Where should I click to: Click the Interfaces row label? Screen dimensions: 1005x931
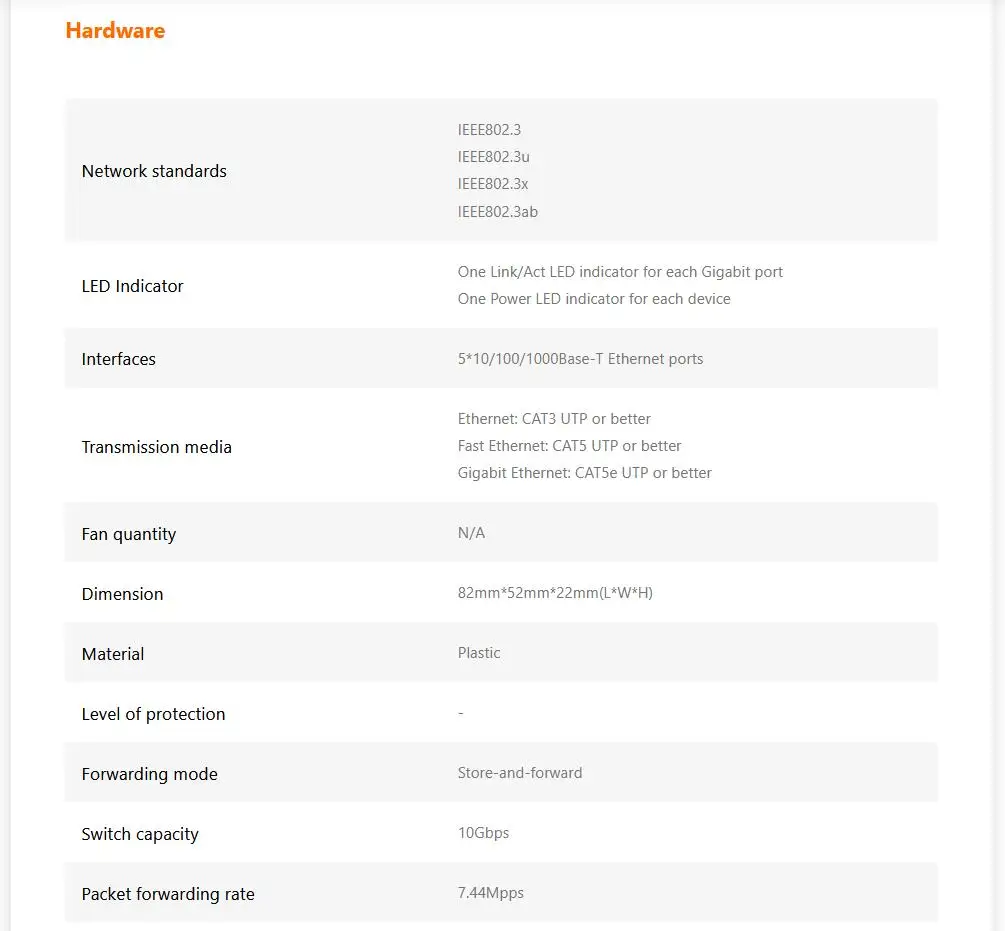click(x=118, y=359)
